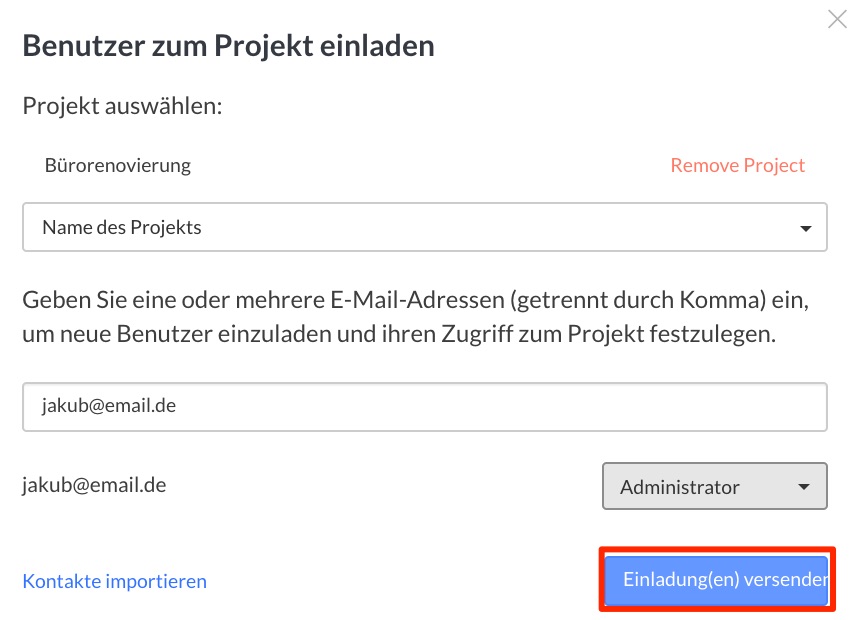Select the Bürorenovierung project entry
The width and height of the screenshot is (862, 620).
118,165
